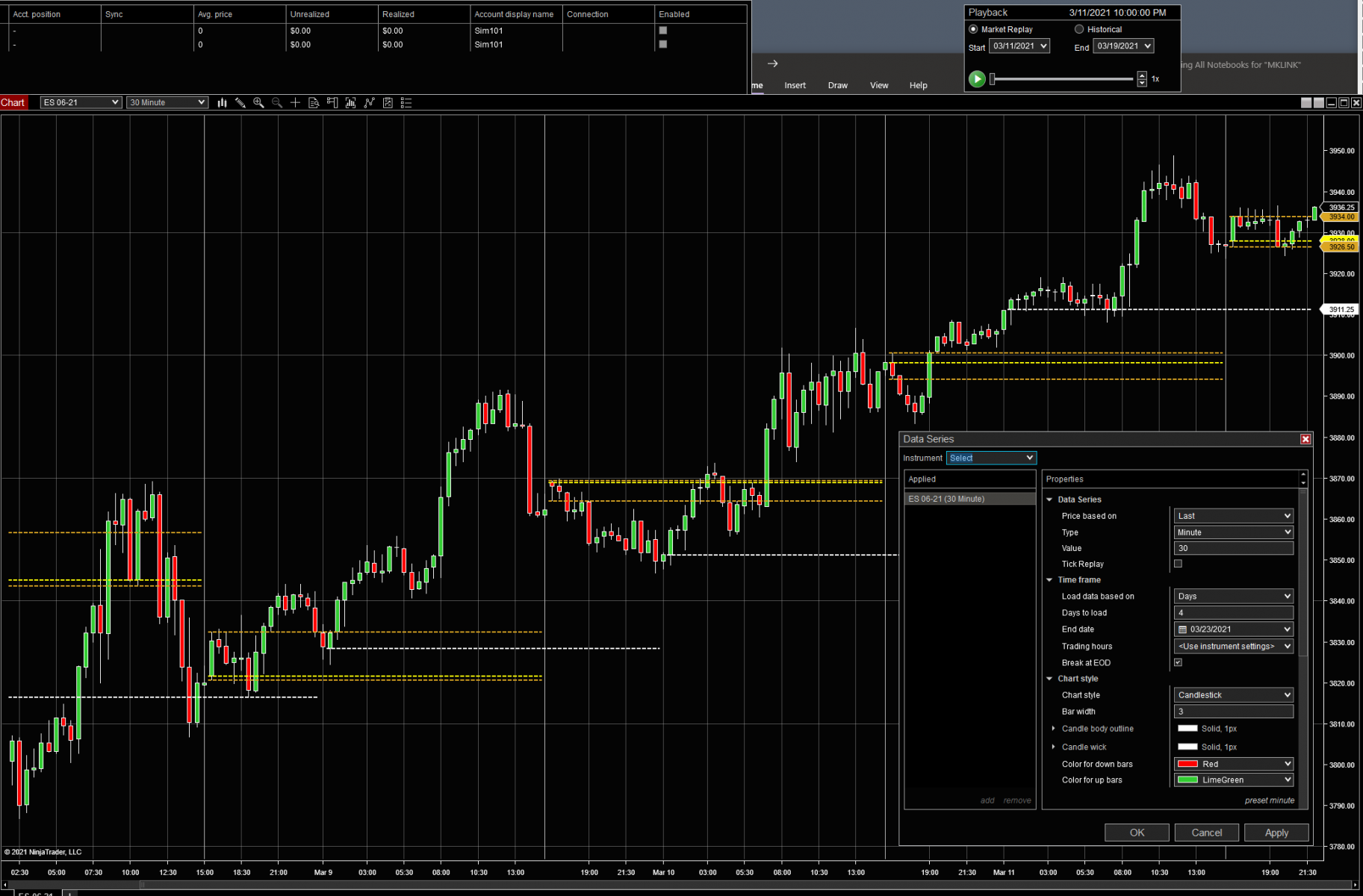The width and height of the screenshot is (1363, 896).
Task: Open the Strategies clipboard icon
Action: (388, 103)
